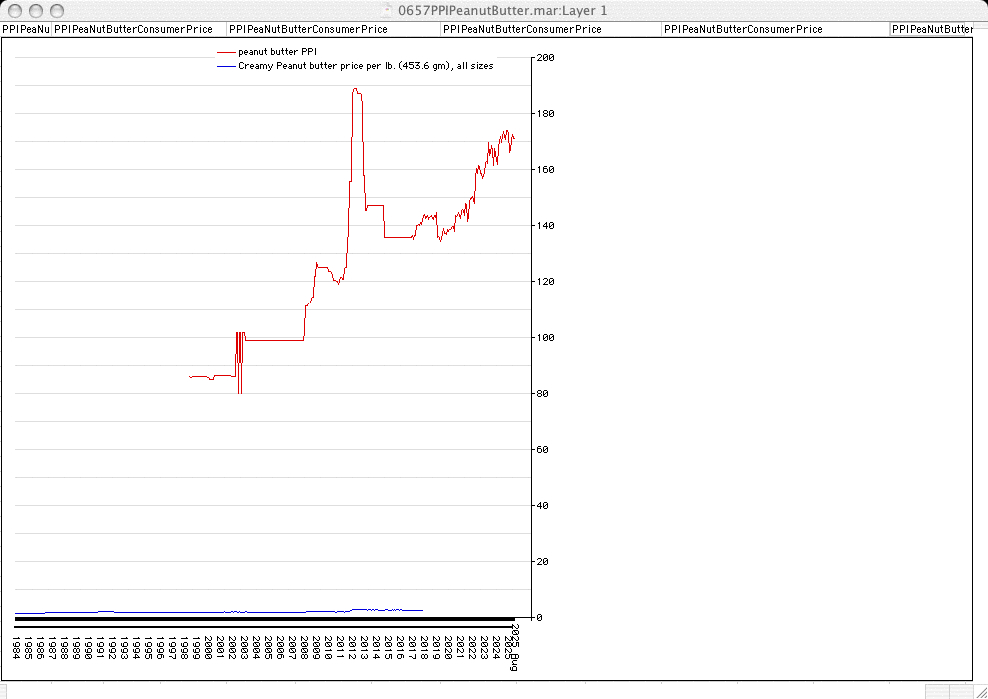Select the third PPIPeaNutButterConsumerPrice column header
This screenshot has height=699, width=988.
pos(310,30)
